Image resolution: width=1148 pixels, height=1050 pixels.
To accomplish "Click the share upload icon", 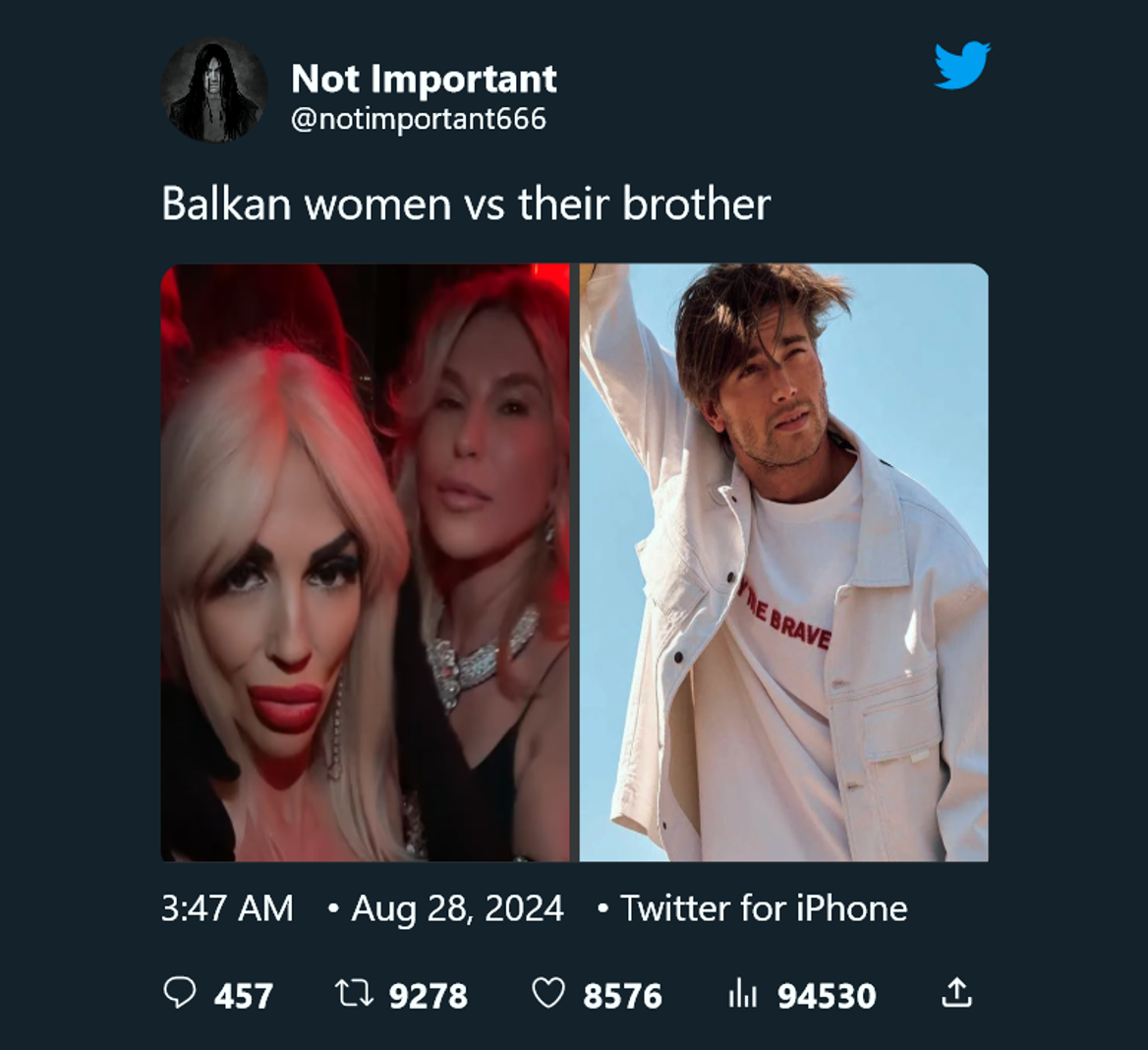I will [956, 993].
